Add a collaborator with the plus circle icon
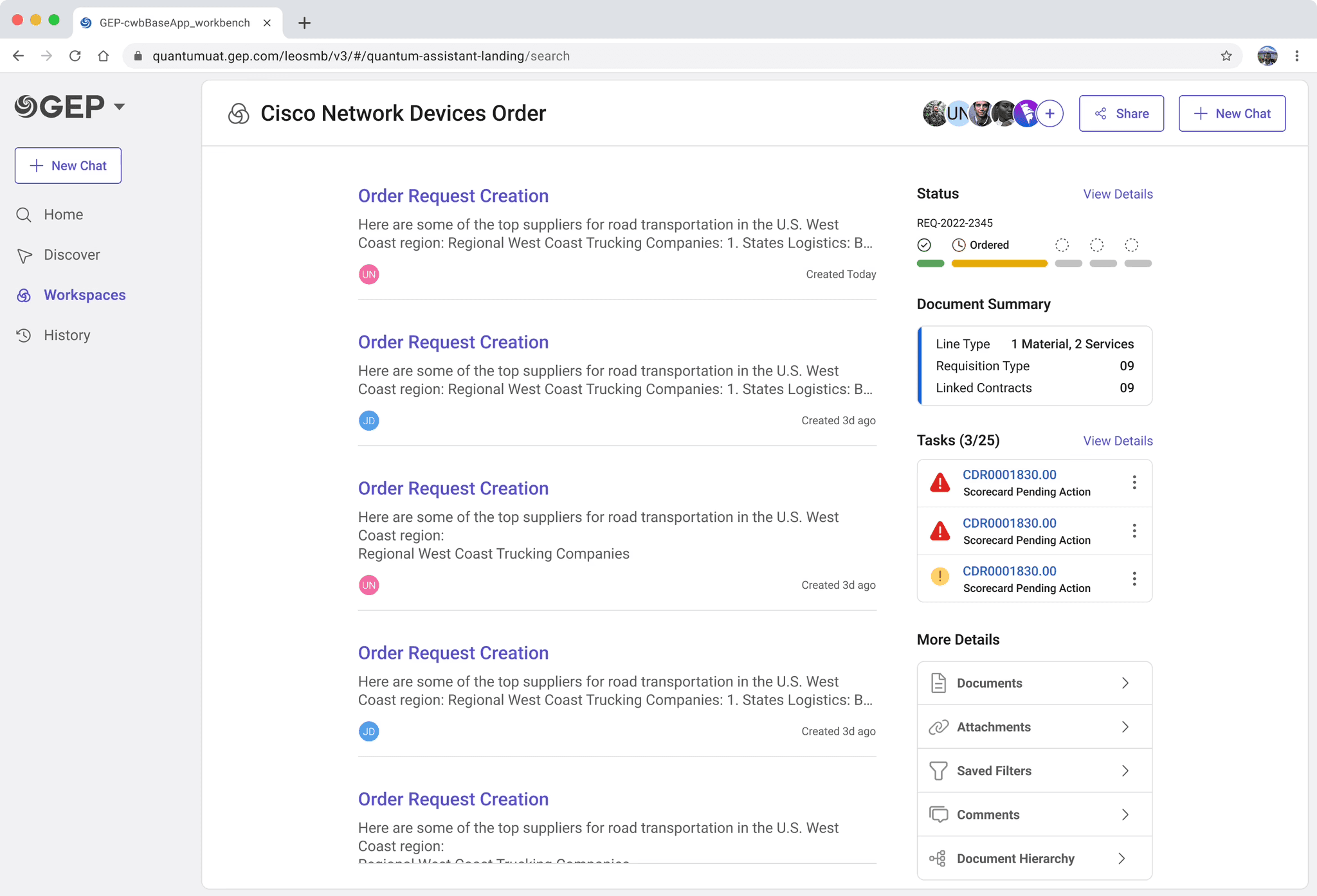The width and height of the screenshot is (1317, 896). [x=1050, y=114]
